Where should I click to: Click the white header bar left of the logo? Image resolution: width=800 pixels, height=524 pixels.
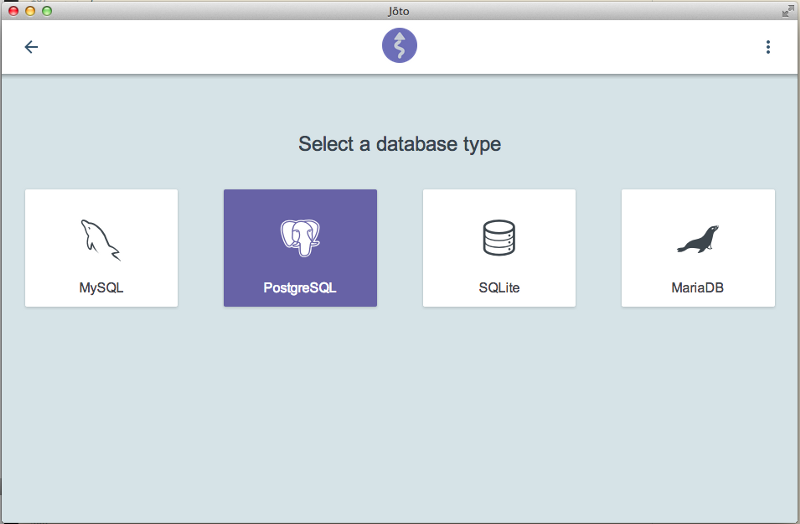[200, 47]
